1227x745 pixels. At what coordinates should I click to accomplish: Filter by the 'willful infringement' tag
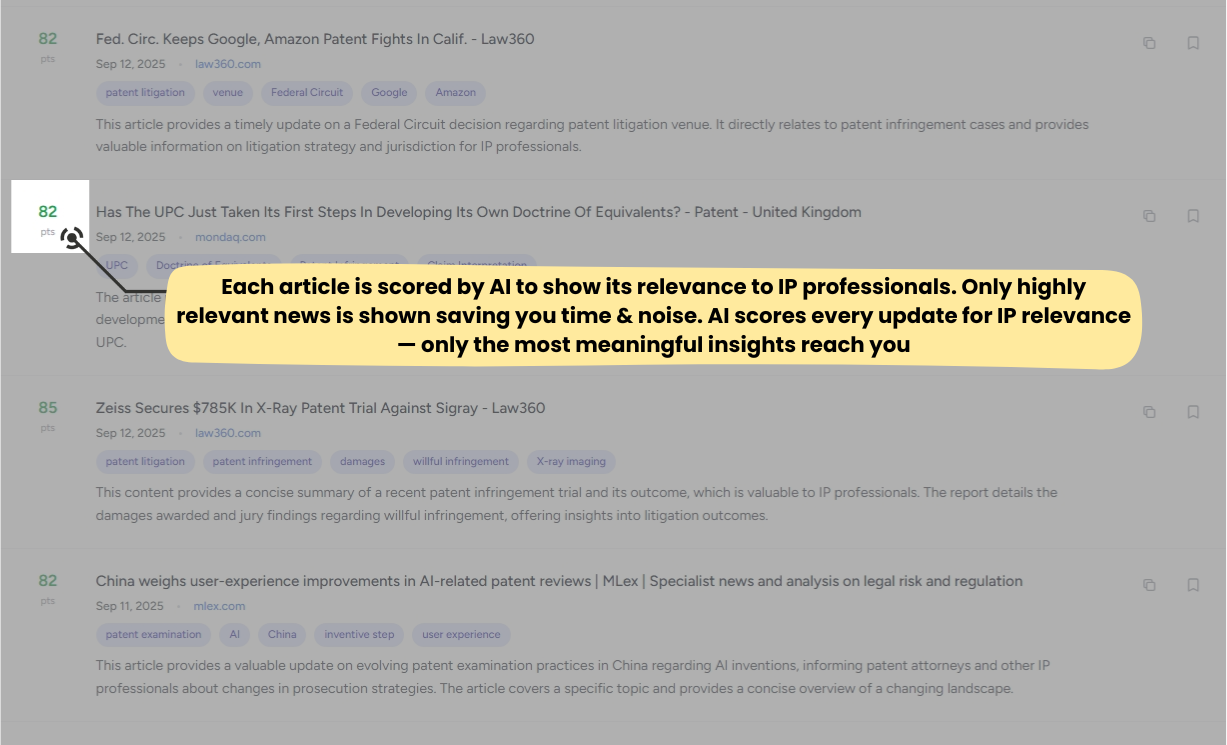(460, 462)
